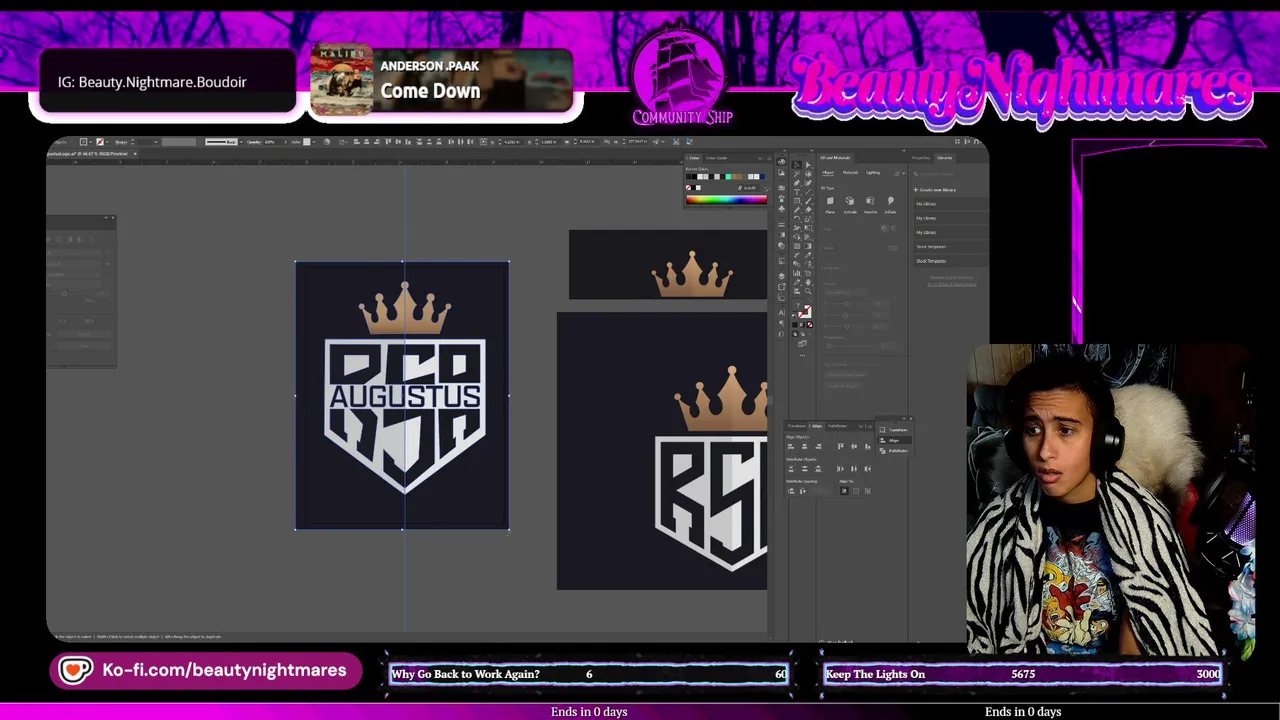The height and width of the screenshot is (720, 1280).
Task: Select the Gradient tool
Action: pyautogui.click(x=808, y=246)
